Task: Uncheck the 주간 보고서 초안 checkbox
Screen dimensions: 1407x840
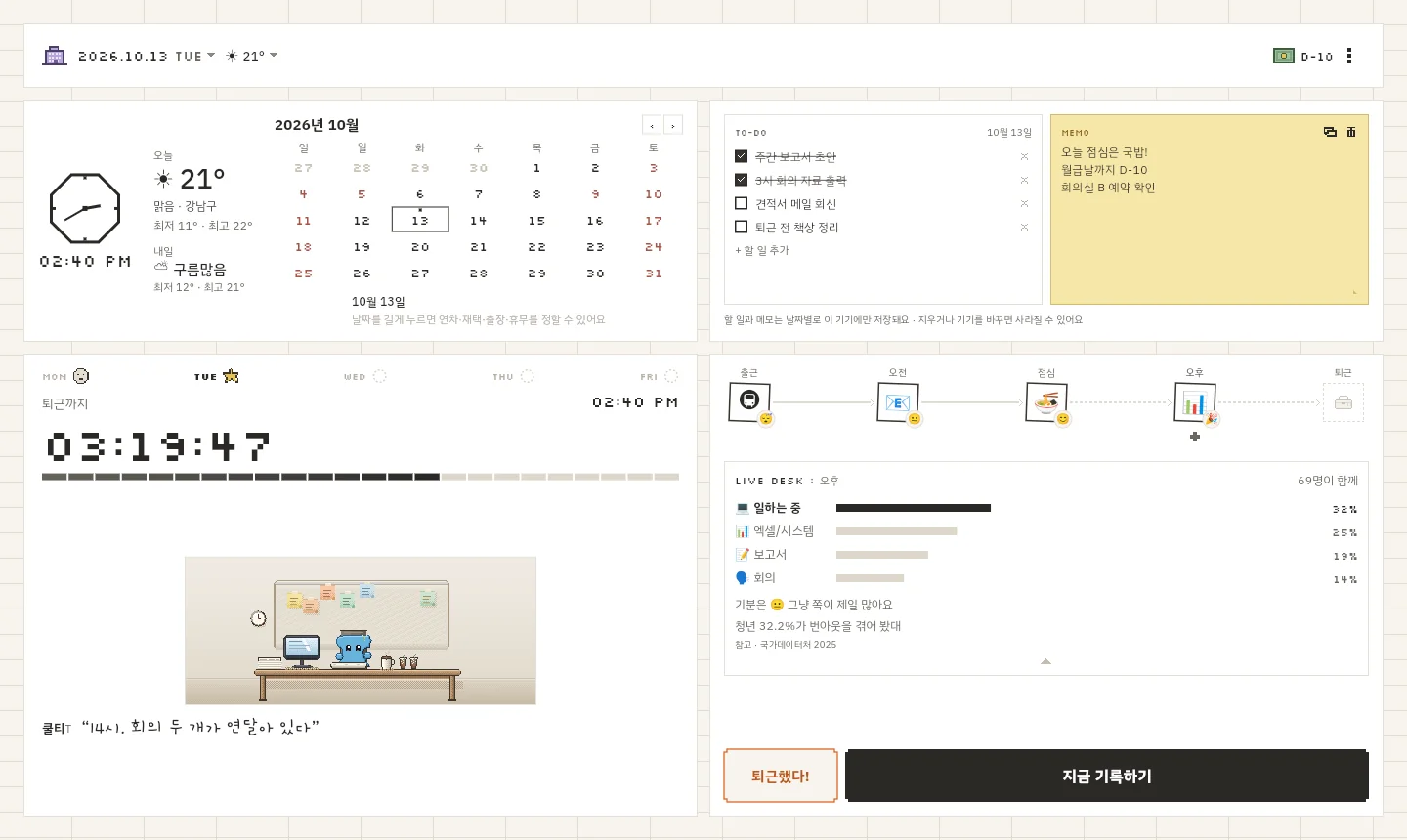Action: tap(741, 156)
